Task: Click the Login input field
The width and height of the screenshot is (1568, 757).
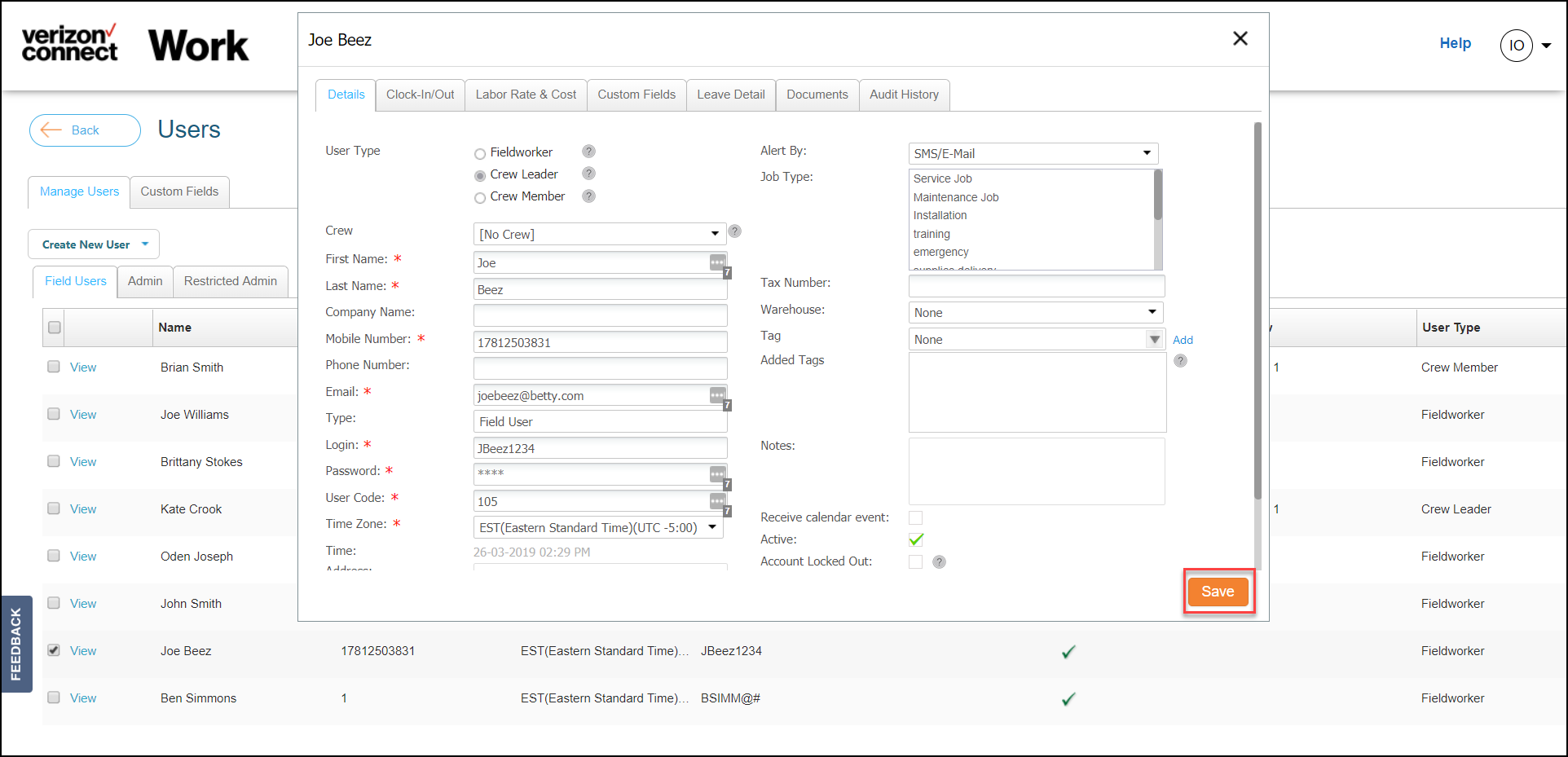Action: pos(600,448)
